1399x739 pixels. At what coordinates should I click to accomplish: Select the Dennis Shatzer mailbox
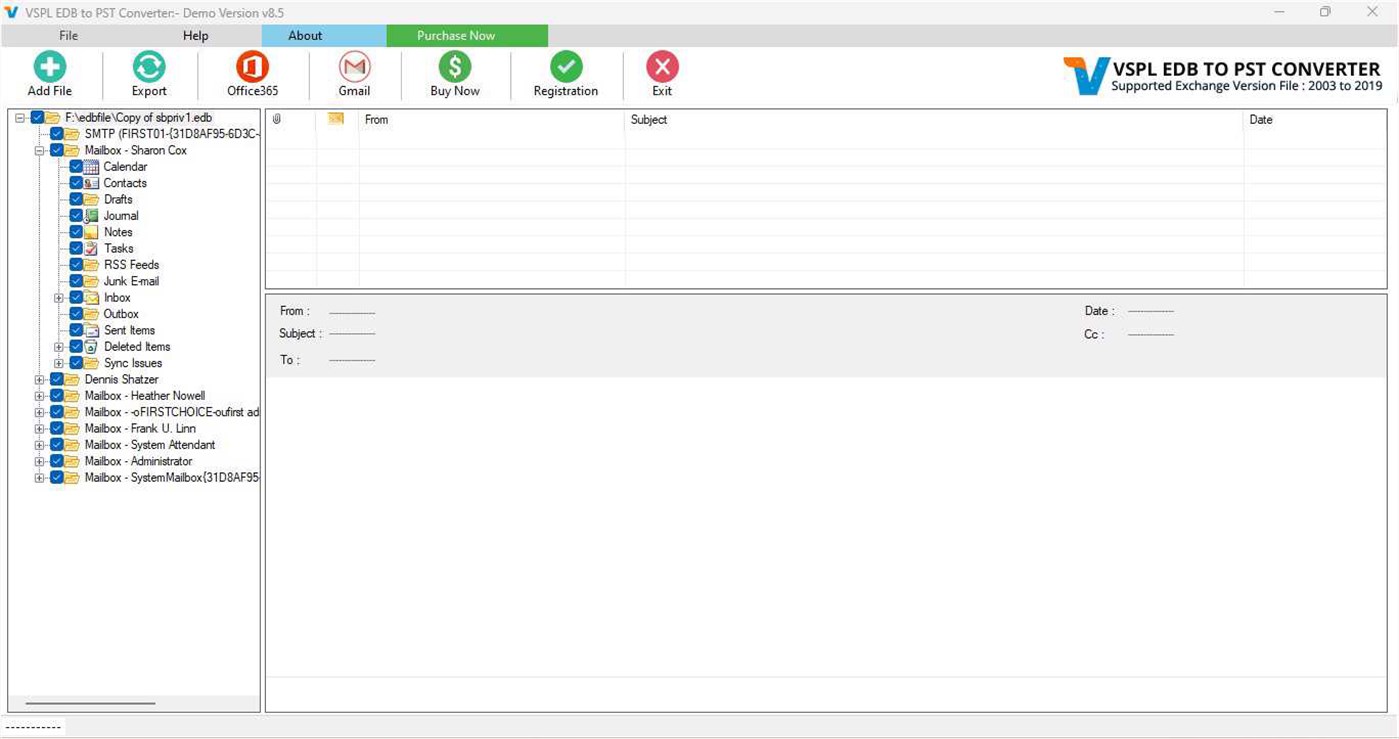coord(119,379)
